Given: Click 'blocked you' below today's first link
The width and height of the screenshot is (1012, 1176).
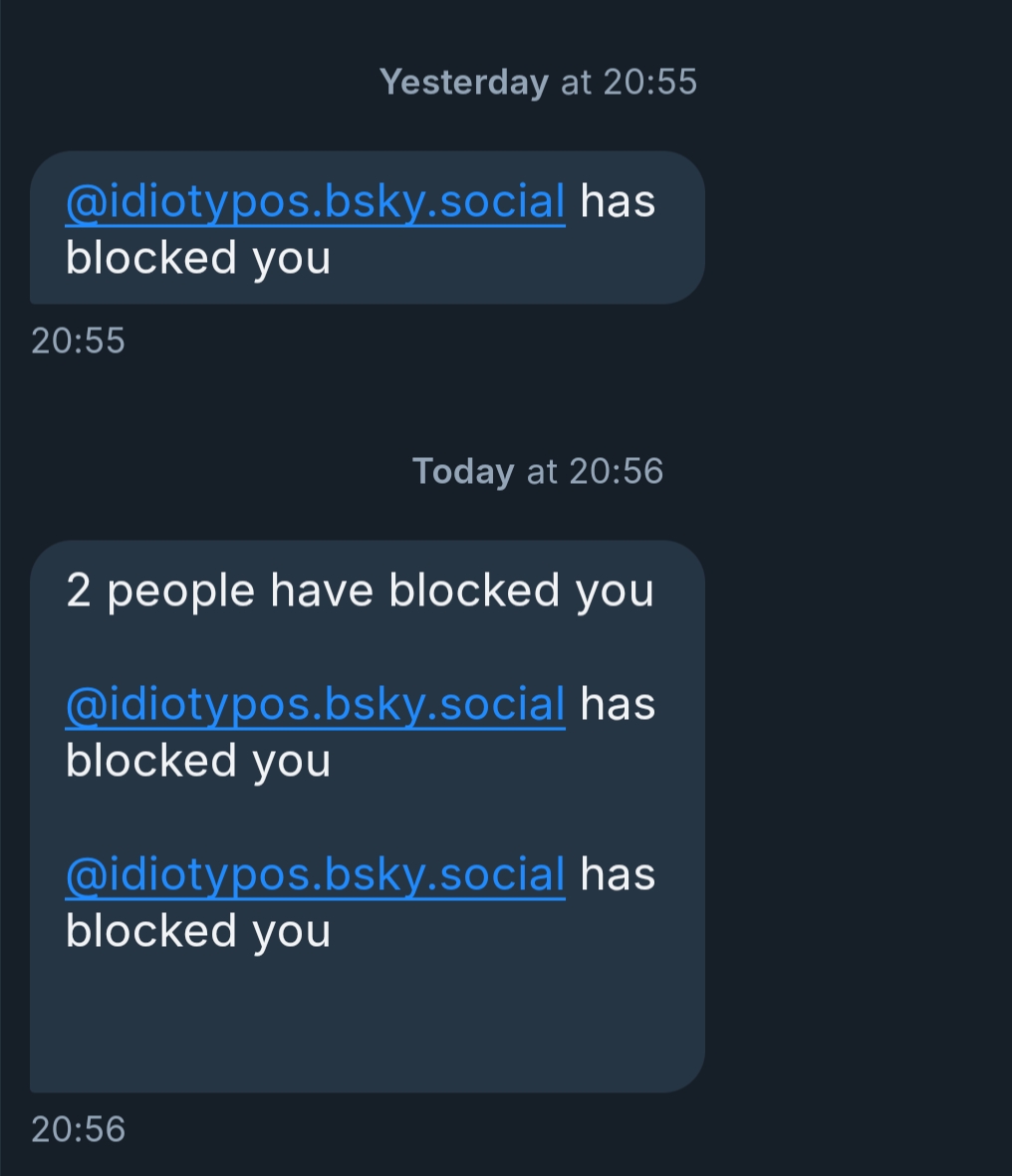Looking at the screenshot, I should pos(198,761).
